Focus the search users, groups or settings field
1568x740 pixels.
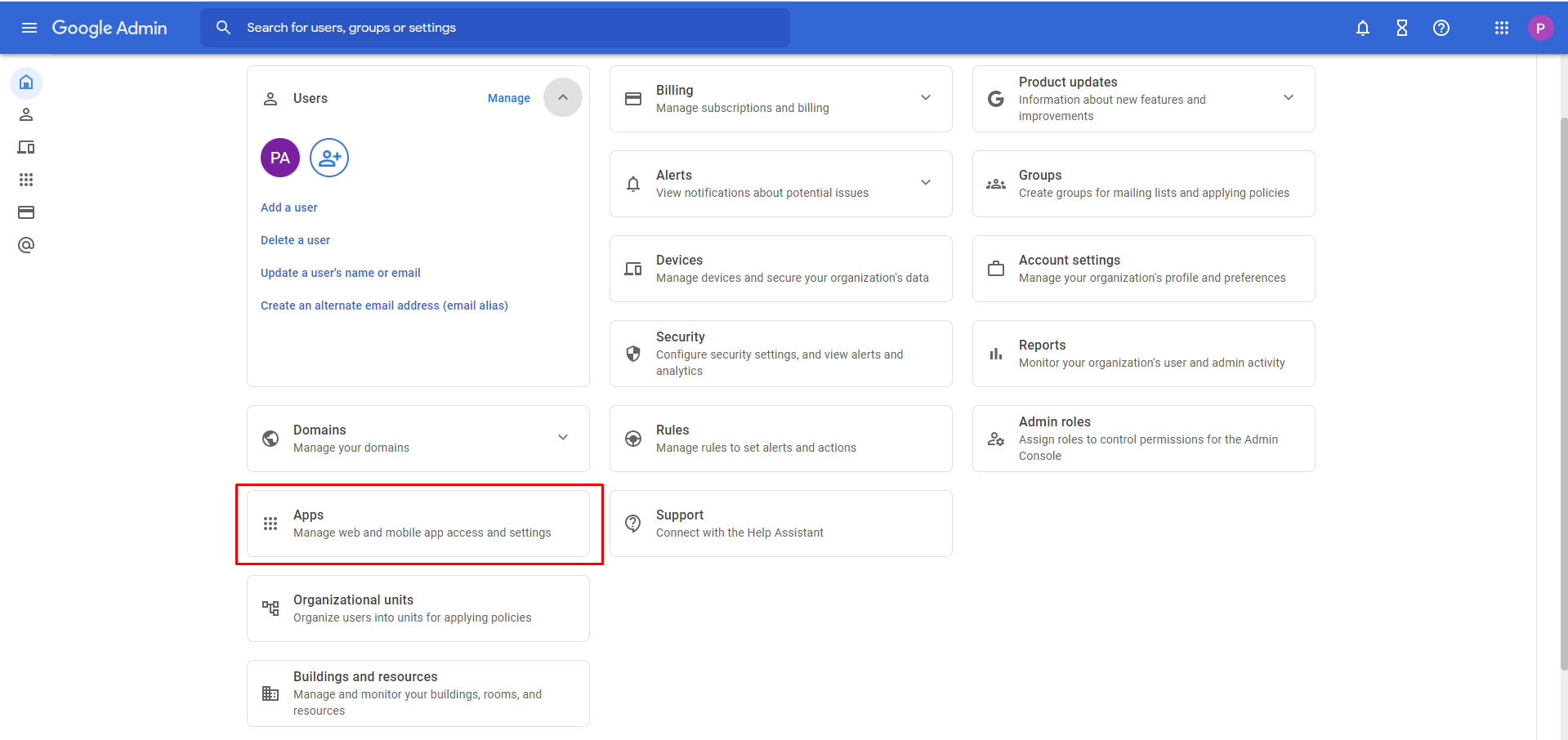(495, 28)
